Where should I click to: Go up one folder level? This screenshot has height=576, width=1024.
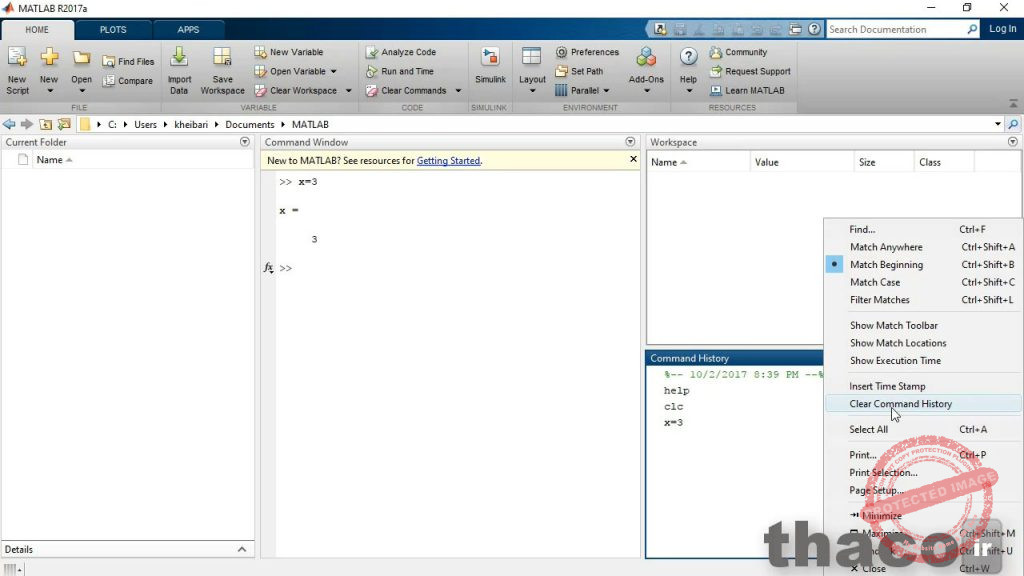[46, 124]
